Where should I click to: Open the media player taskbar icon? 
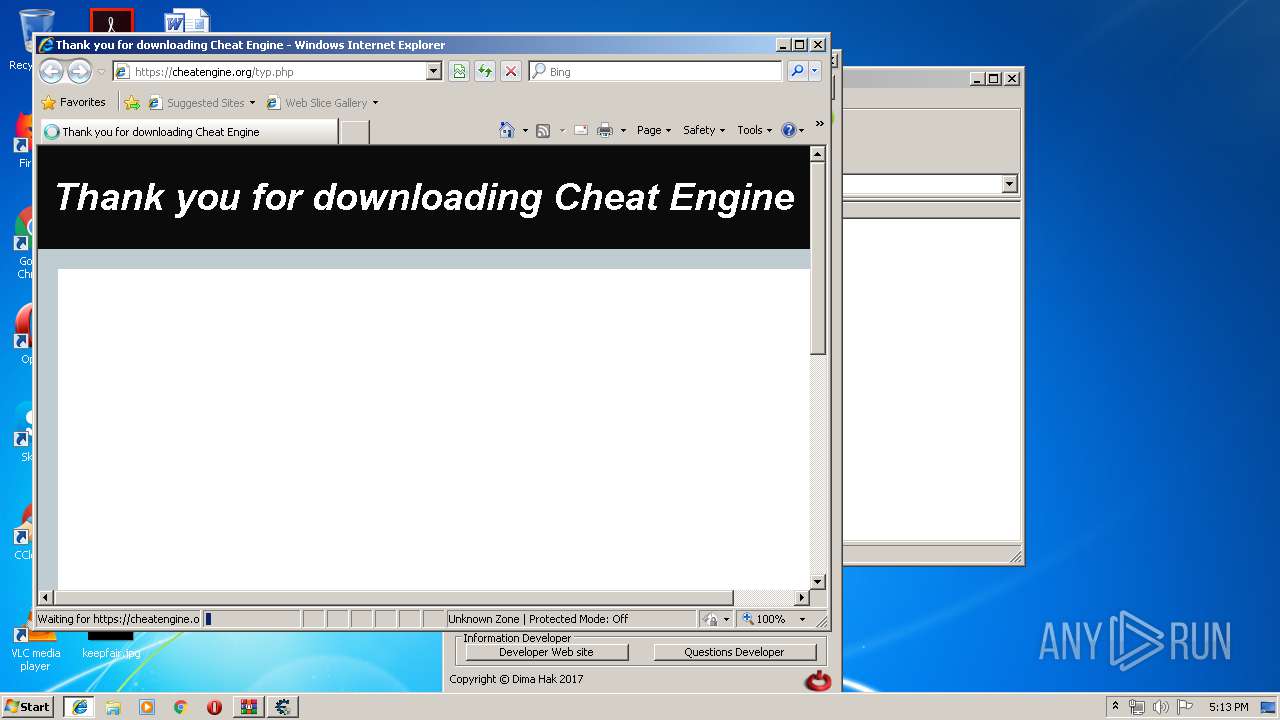(147, 707)
